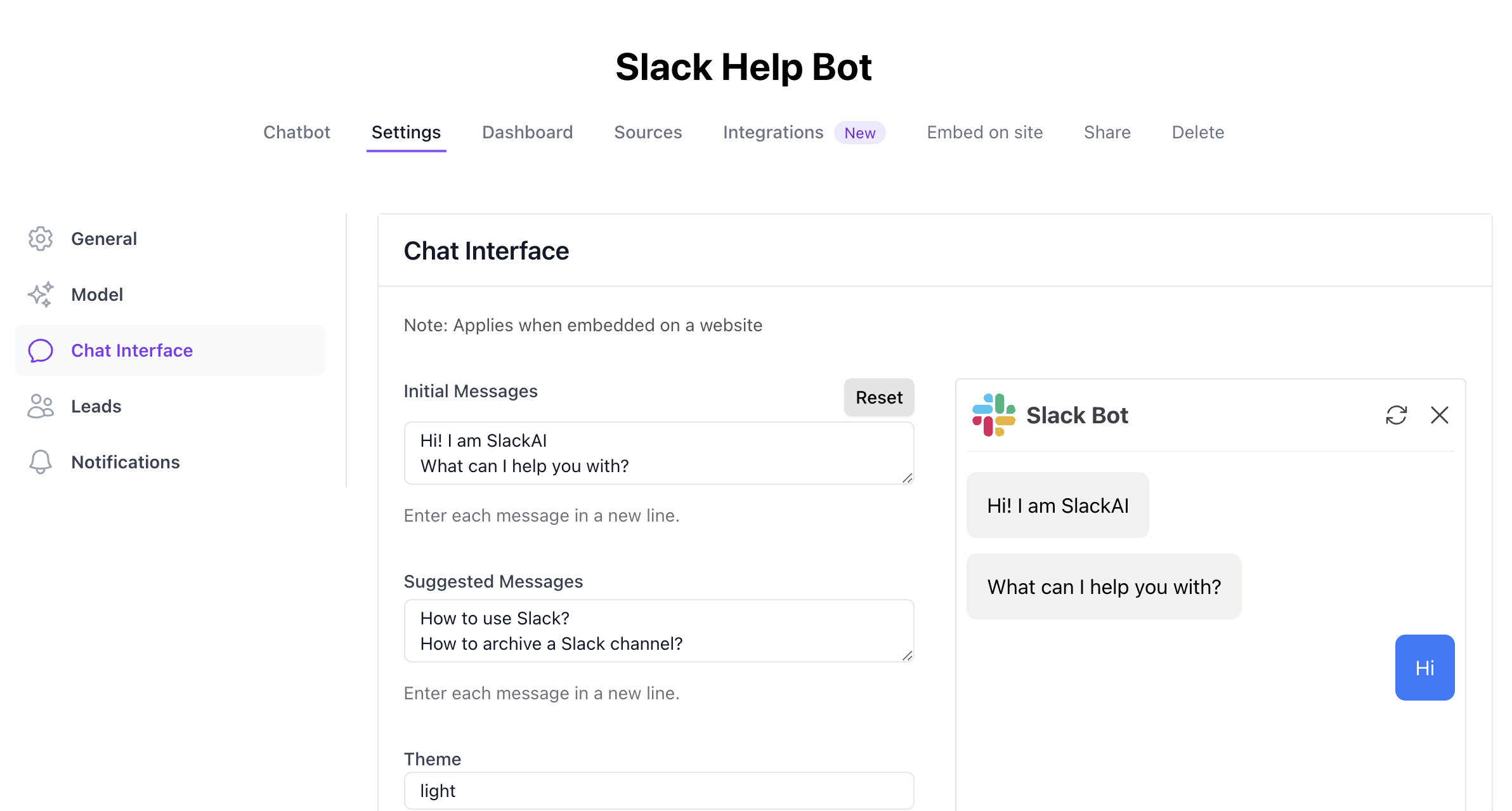Click the blue Hi message bubble
The image size is (1512, 811).
pyautogui.click(x=1424, y=668)
